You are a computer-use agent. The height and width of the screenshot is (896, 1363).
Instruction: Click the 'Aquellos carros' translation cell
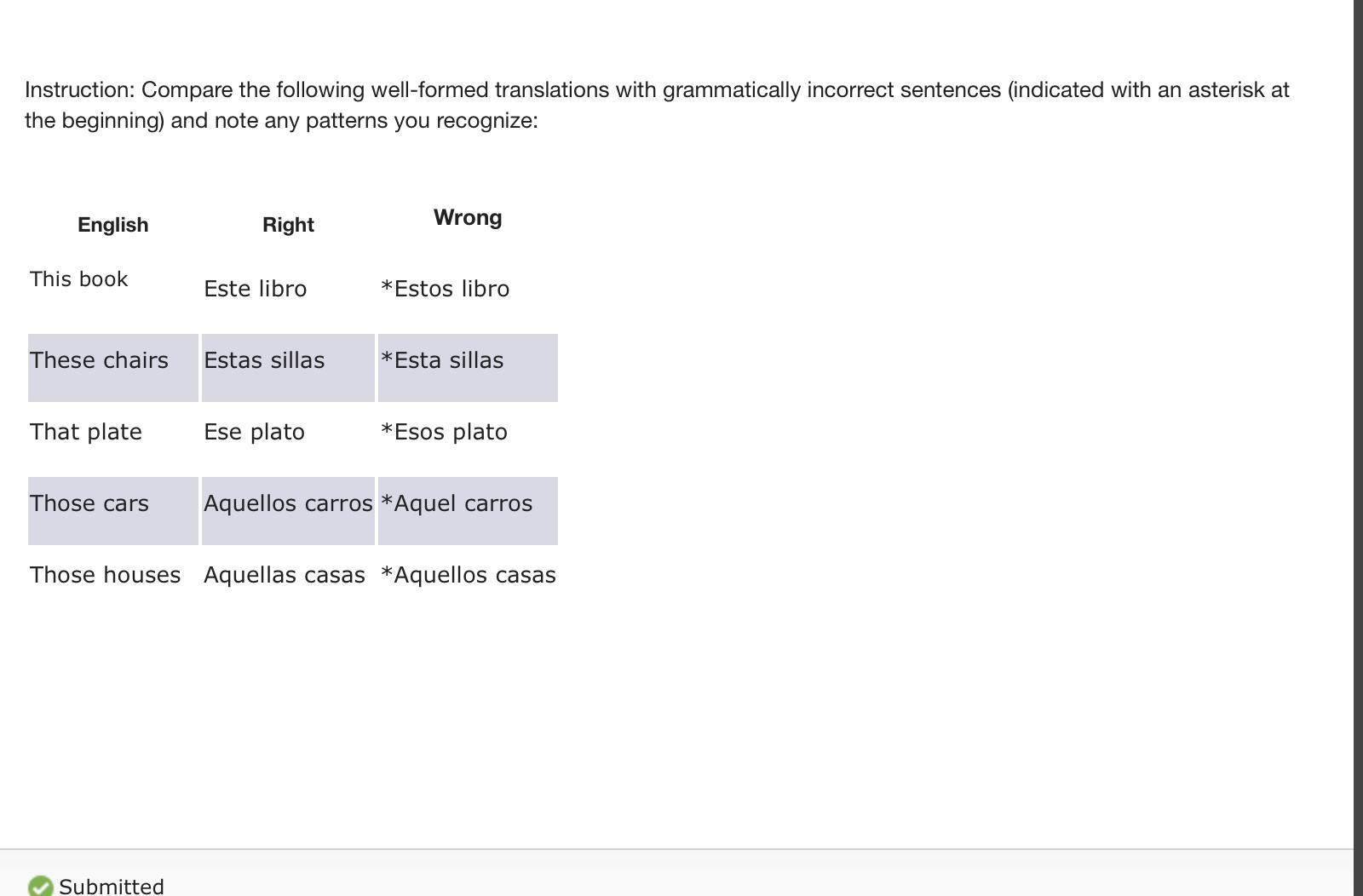(288, 503)
